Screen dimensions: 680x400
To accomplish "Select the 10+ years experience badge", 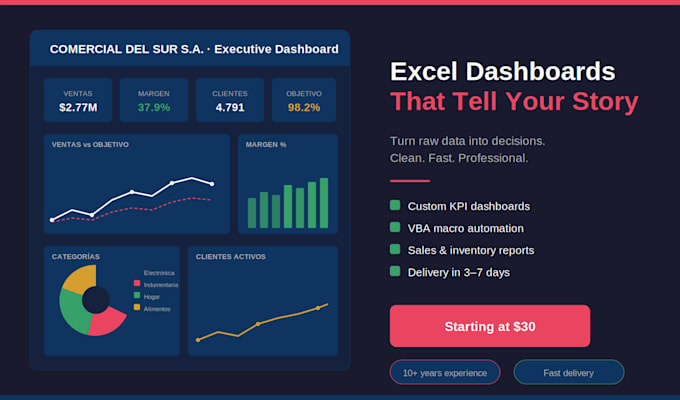I will click(x=445, y=372).
